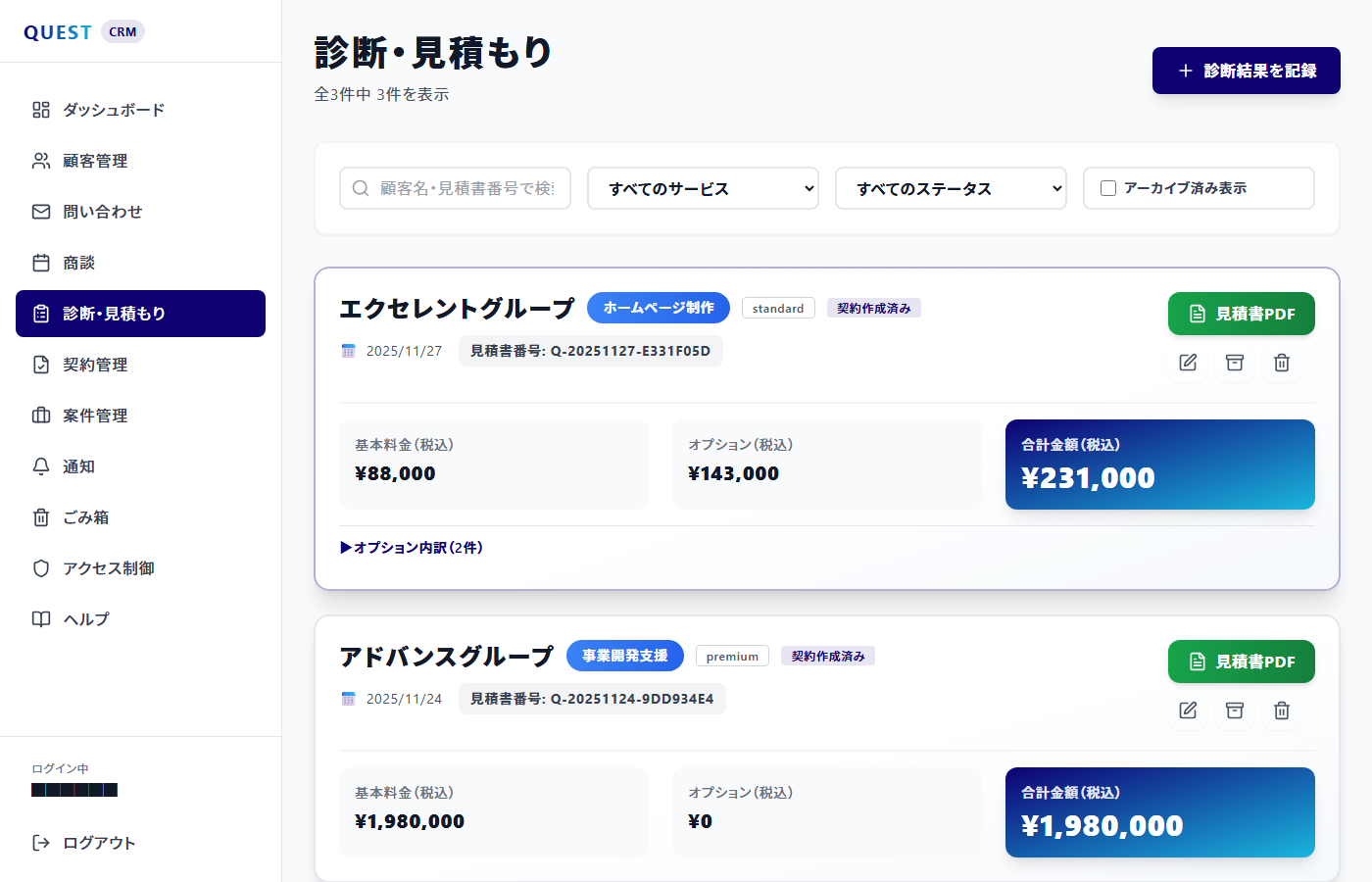Image resolution: width=1372 pixels, height=882 pixels.
Task: Click the edit icon for アドバンスグループ
Action: (x=1188, y=710)
